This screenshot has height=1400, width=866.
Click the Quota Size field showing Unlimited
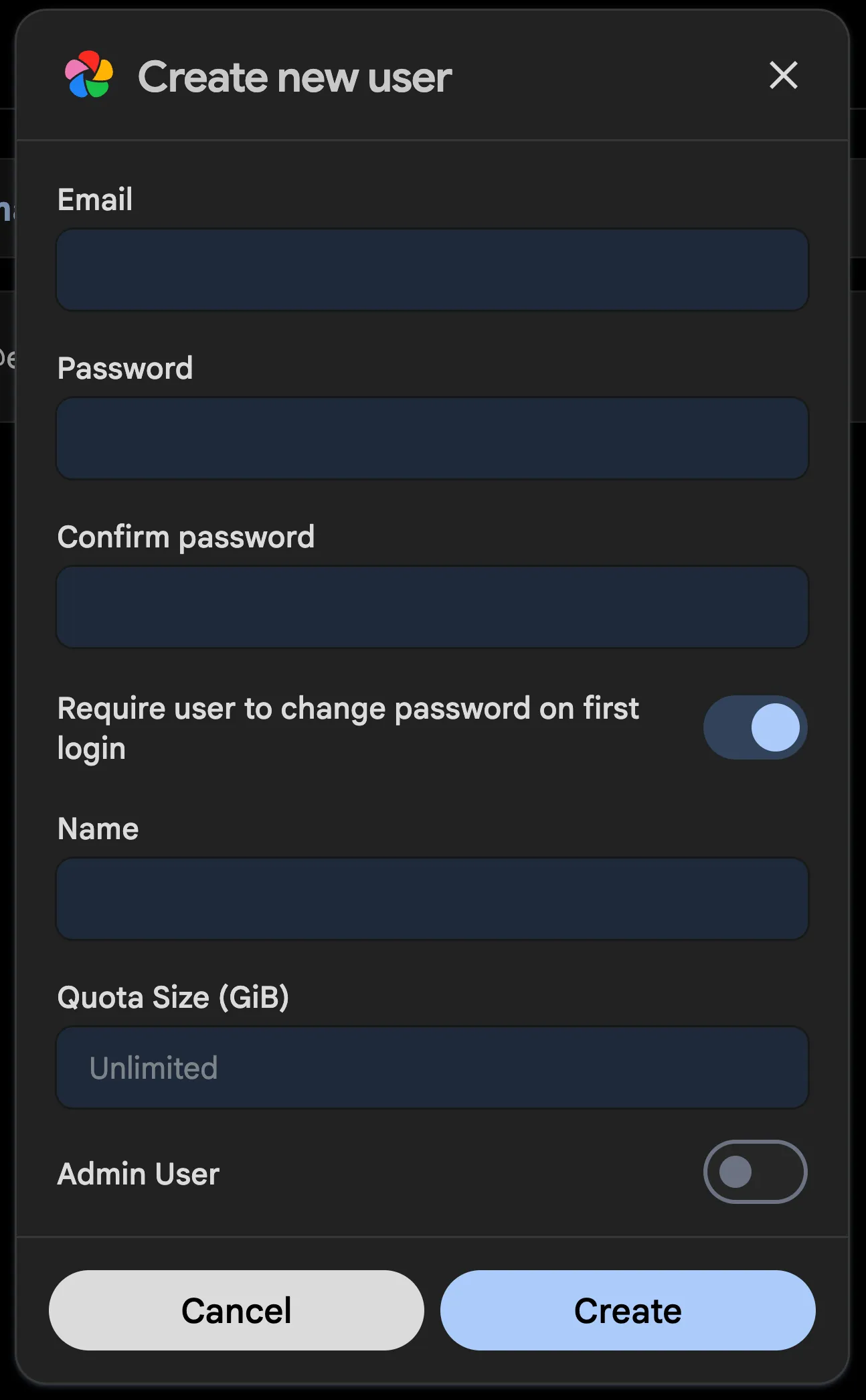432,1067
